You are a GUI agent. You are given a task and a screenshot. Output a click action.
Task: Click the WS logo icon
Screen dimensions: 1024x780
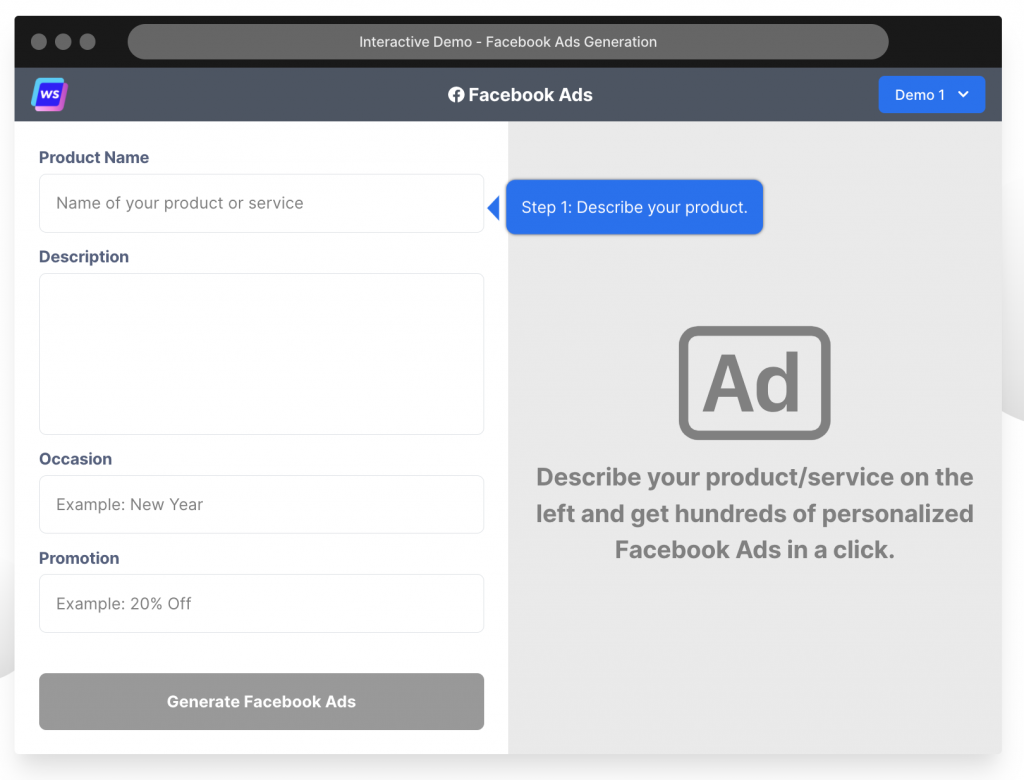[50, 95]
